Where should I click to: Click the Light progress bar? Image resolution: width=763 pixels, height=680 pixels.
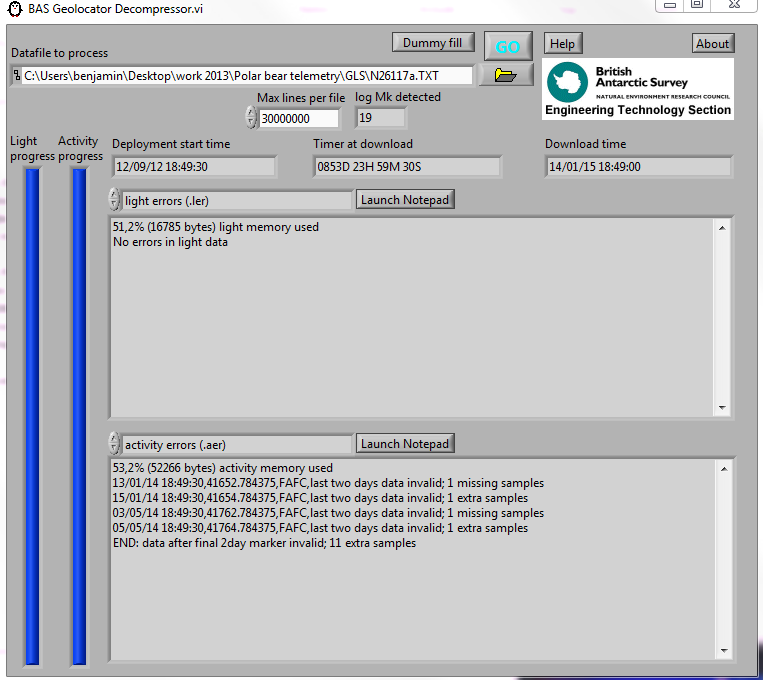pos(32,416)
